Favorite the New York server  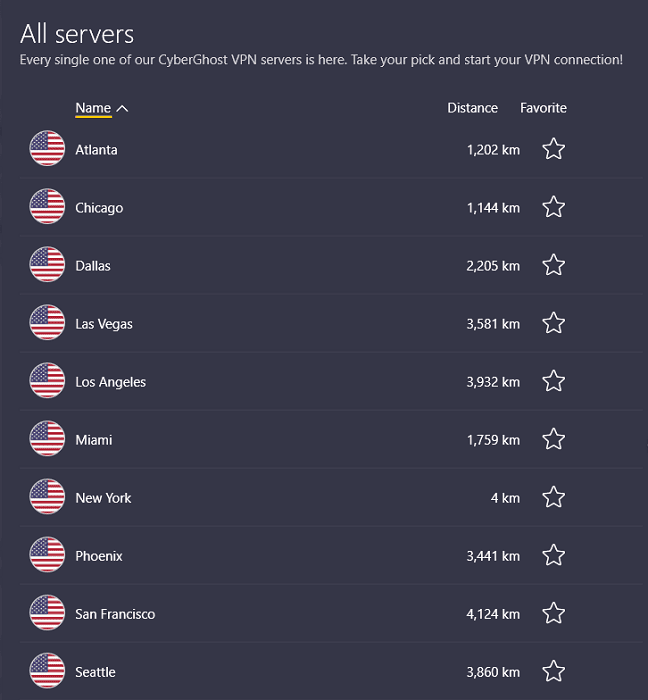[x=553, y=497]
